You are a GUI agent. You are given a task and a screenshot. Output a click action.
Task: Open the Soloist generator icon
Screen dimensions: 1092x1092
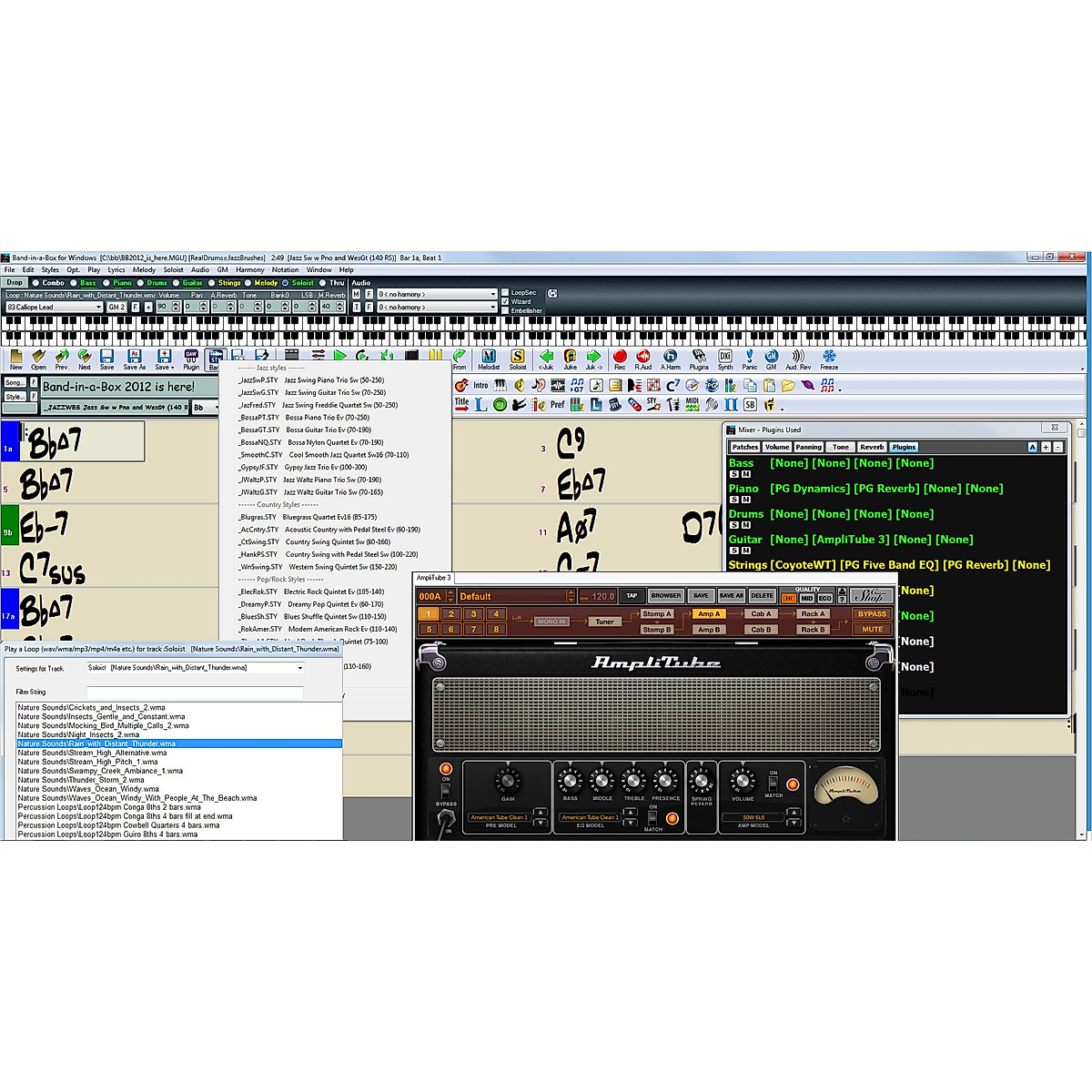click(x=517, y=358)
